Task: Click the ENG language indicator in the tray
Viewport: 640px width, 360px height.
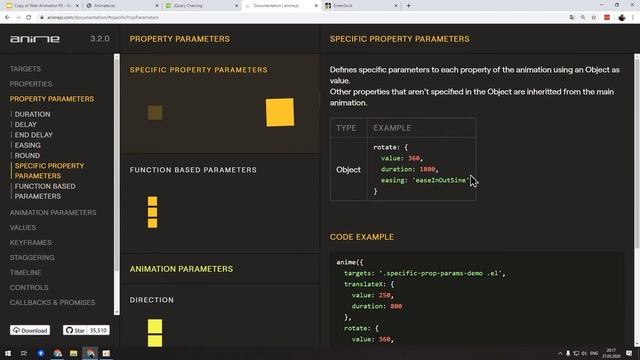Action: coord(594,353)
